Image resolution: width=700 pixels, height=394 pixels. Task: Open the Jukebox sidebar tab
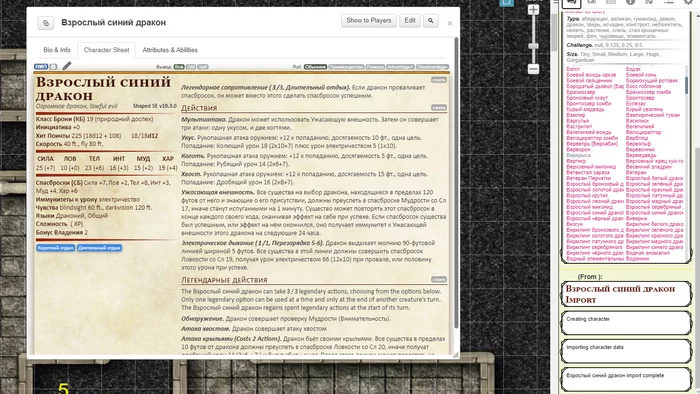pyautogui.click(x=649, y=2)
